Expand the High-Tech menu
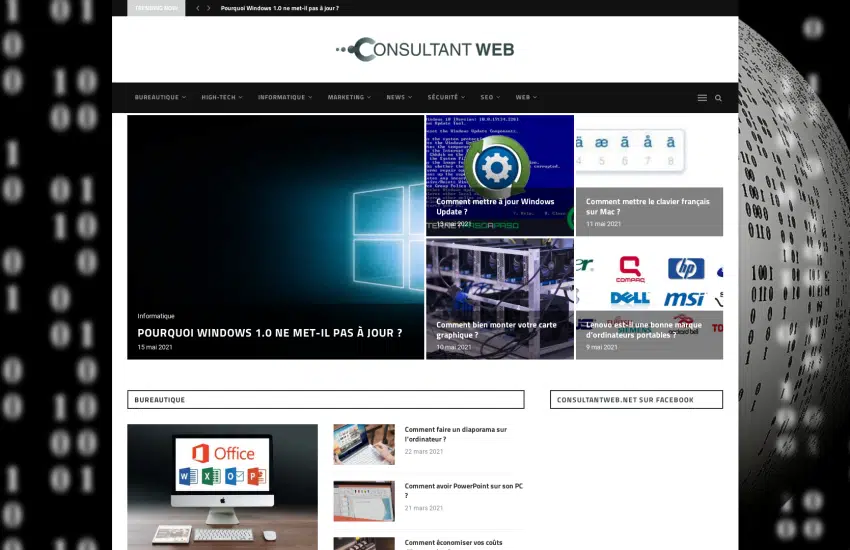This screenshot has height=550, width=850. pyautogui.click(x=222, y=98)
